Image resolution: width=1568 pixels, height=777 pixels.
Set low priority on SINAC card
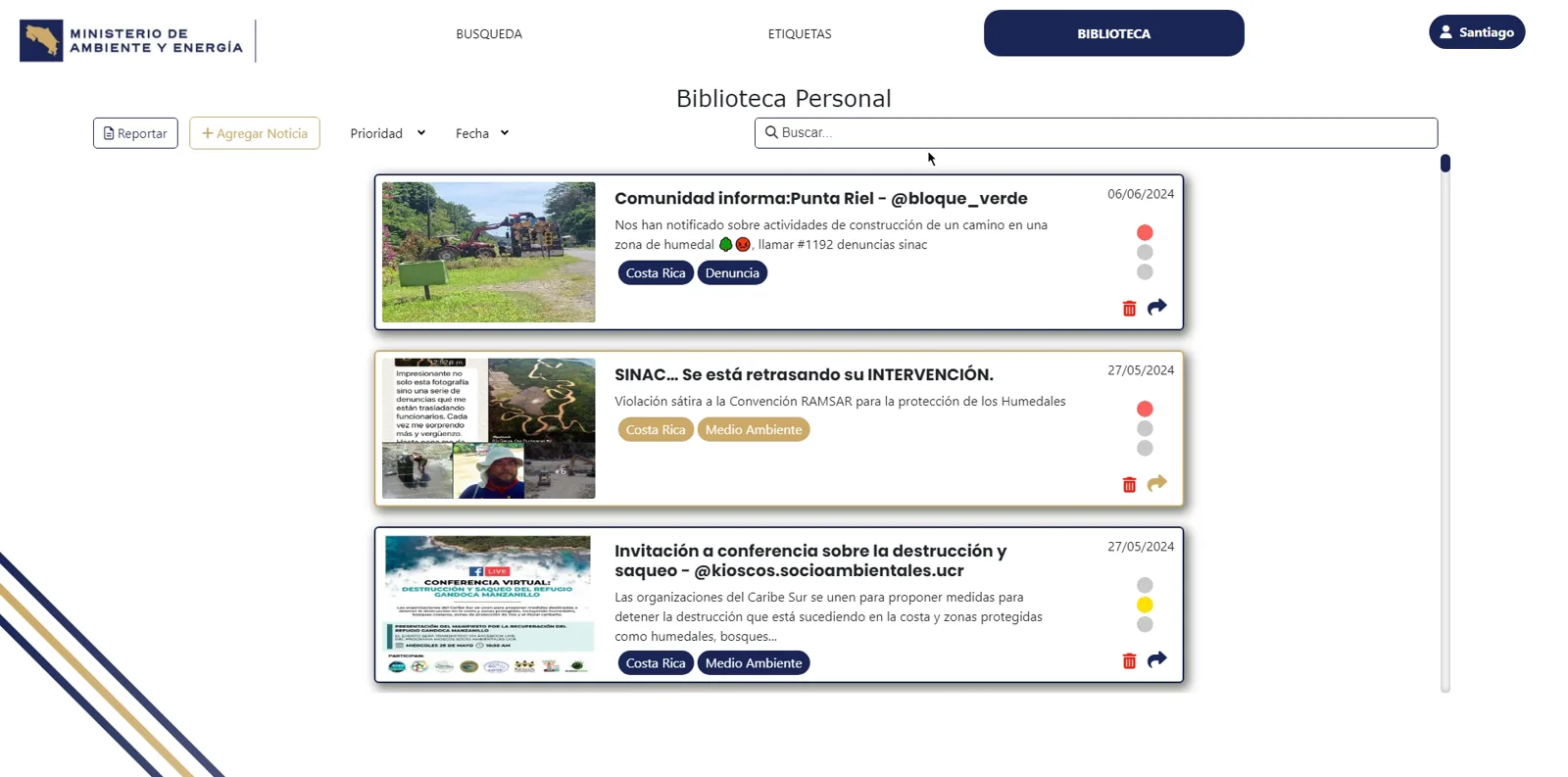1145,449
